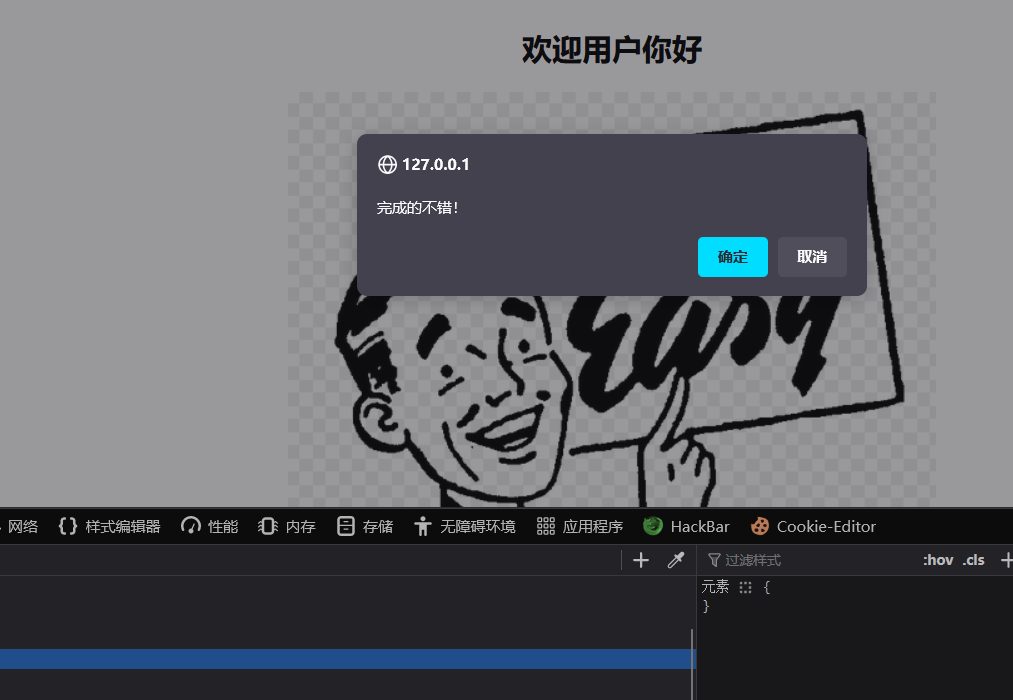Open the 样式编辑器 style editor tab

click(x=110, y=526)
